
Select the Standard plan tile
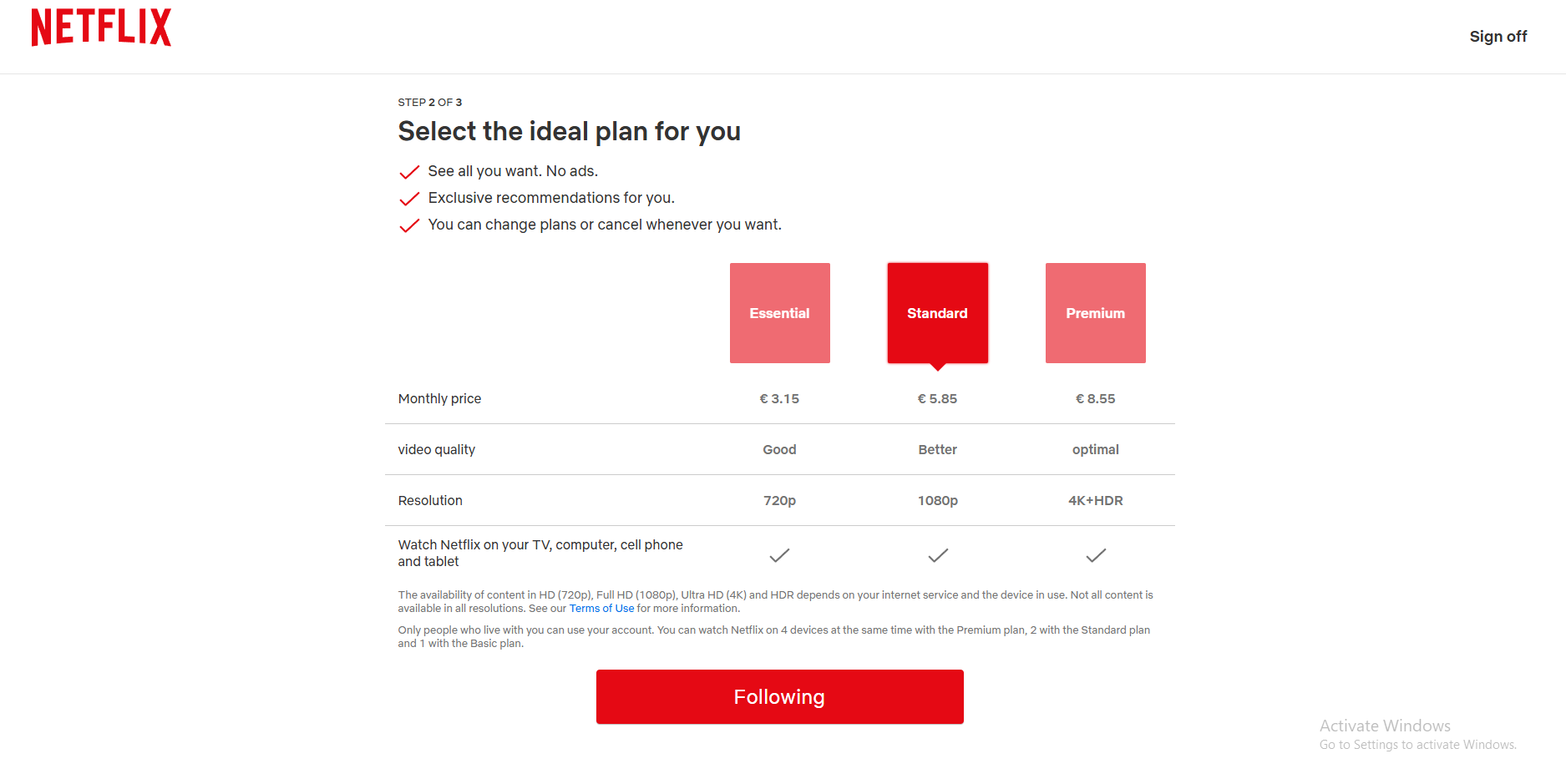point(937,313)
